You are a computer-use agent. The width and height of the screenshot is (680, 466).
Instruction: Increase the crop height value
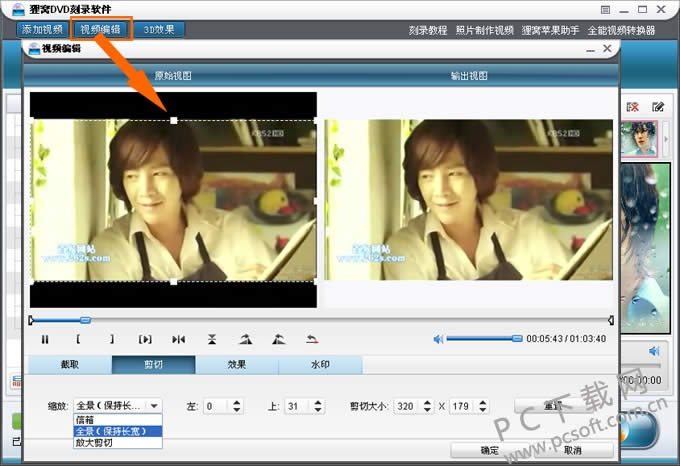[x=483, y=403]
